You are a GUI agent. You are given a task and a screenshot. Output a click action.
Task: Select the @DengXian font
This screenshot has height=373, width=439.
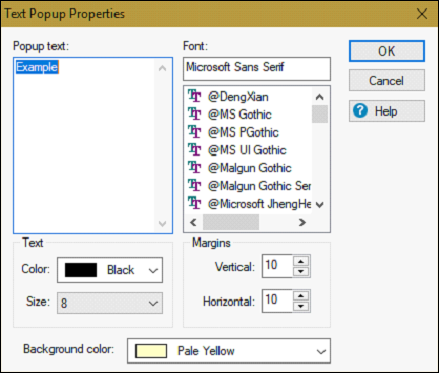tap(249, 97)
